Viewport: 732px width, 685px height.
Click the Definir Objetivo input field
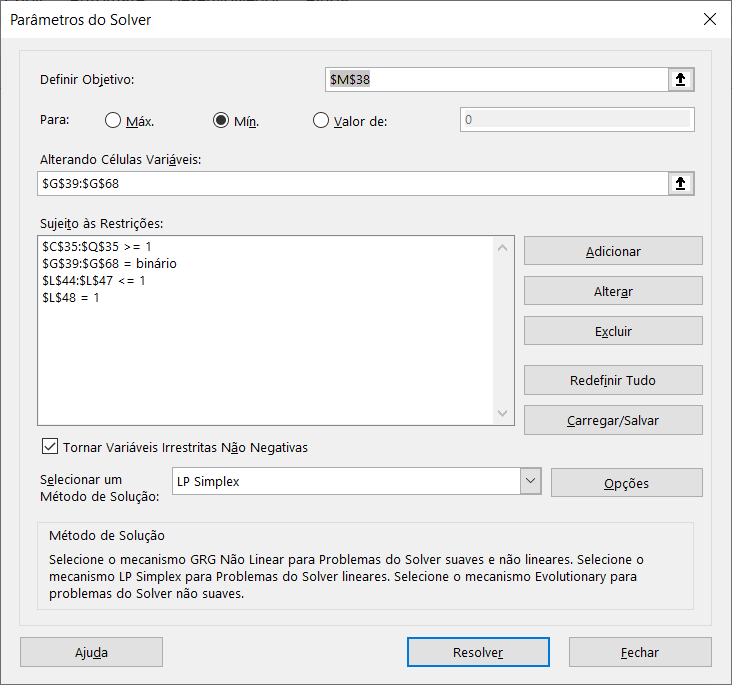(495, 79)
